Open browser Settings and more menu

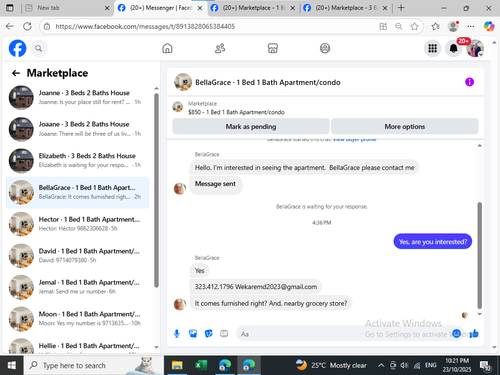[x=471, y=26]
